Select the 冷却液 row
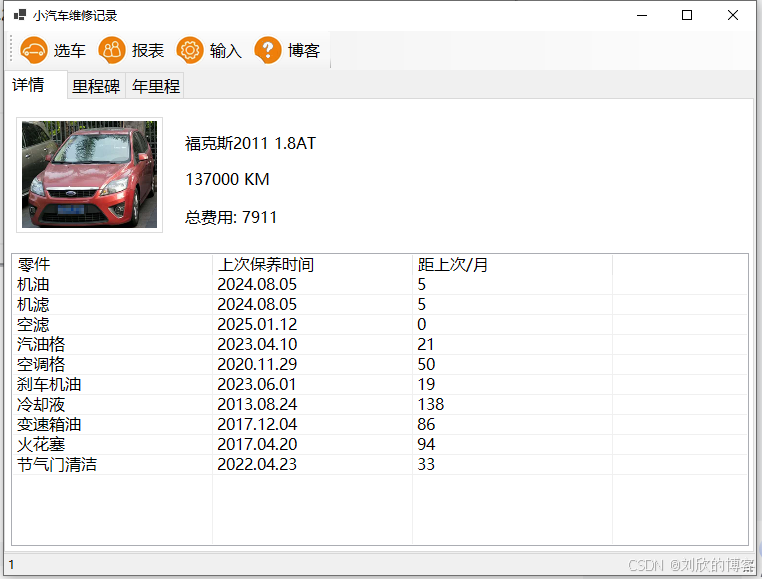The width and height of the screenshot is (762, 579). coord(380,404)
